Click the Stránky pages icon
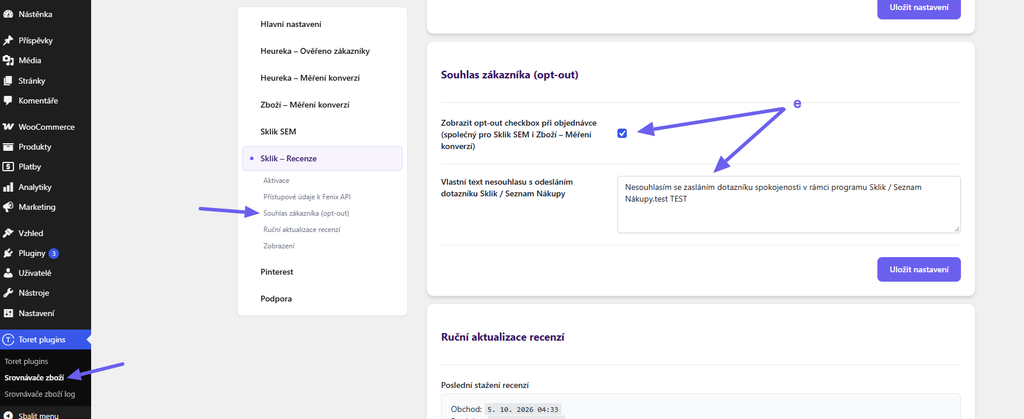The image size is (1024, 419). point(8,81)
